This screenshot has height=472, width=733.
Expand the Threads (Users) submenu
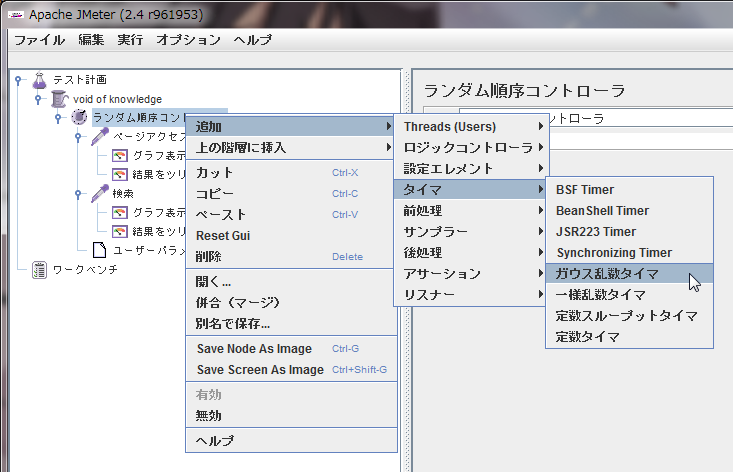click(471, 127)
